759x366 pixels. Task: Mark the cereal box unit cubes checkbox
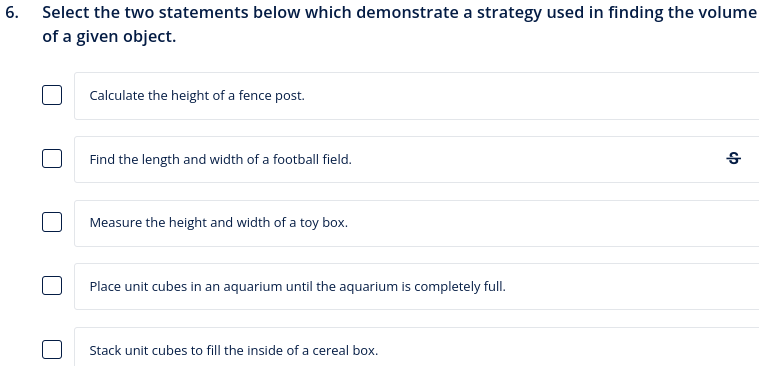pyautogui.click(x=52, y=350)
